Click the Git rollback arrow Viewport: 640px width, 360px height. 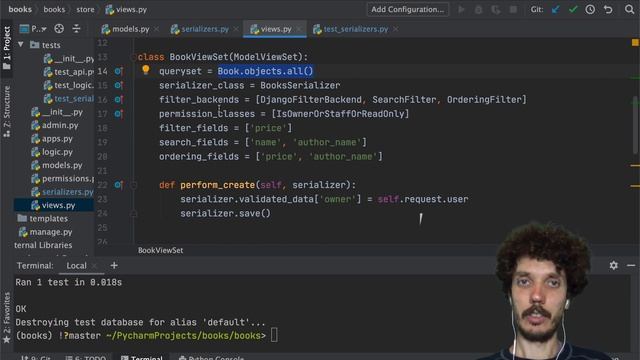(x=608, y=9)
